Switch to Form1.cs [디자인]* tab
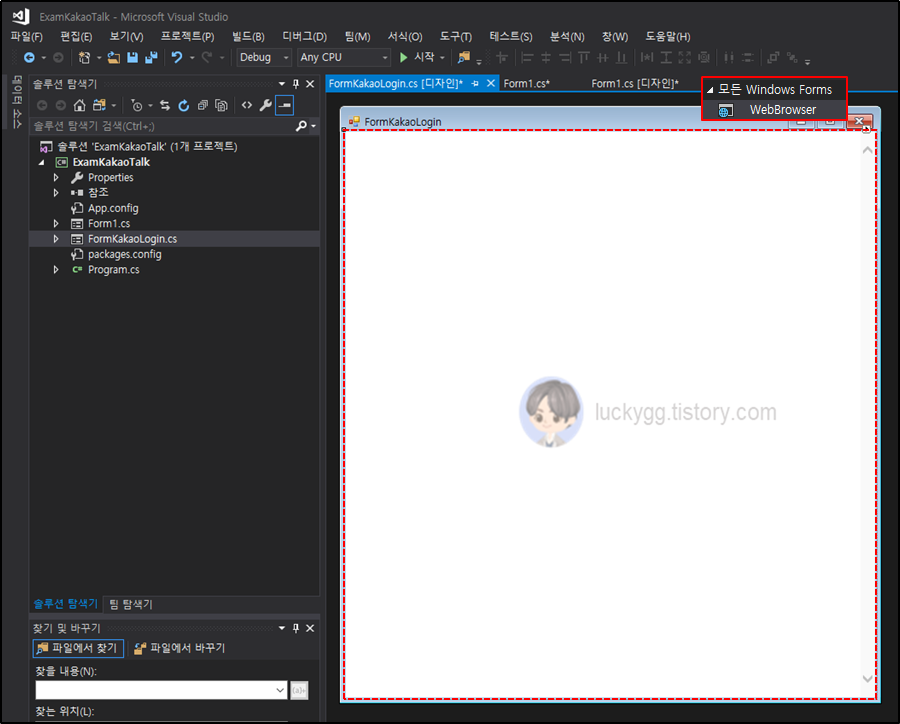This screenshot has height=724, width=900. (635, 84)
